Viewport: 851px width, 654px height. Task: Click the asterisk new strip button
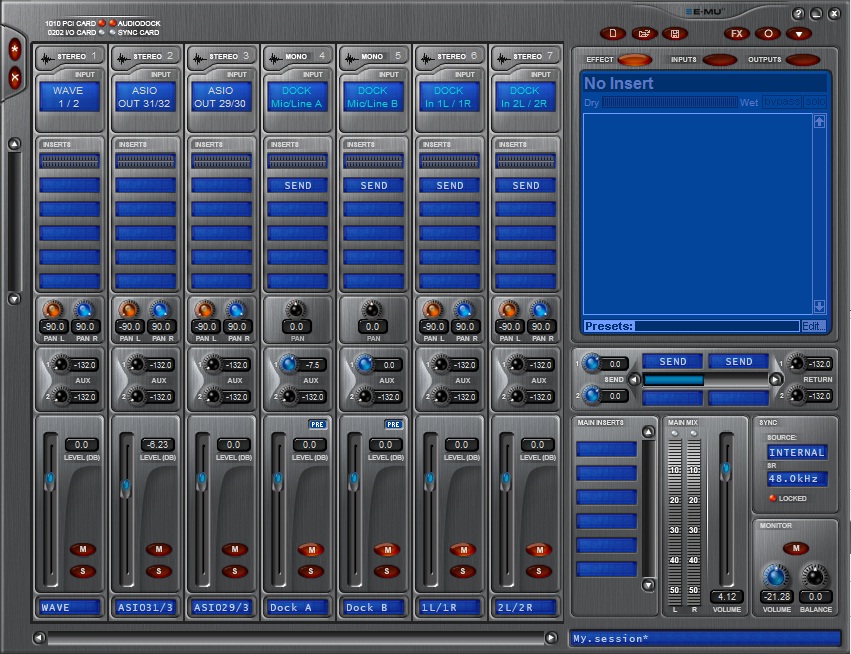15,49
